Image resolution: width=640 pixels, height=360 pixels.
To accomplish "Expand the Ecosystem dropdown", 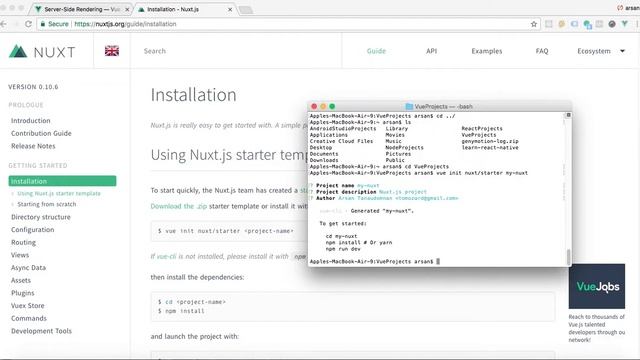I will click(601, 51).
